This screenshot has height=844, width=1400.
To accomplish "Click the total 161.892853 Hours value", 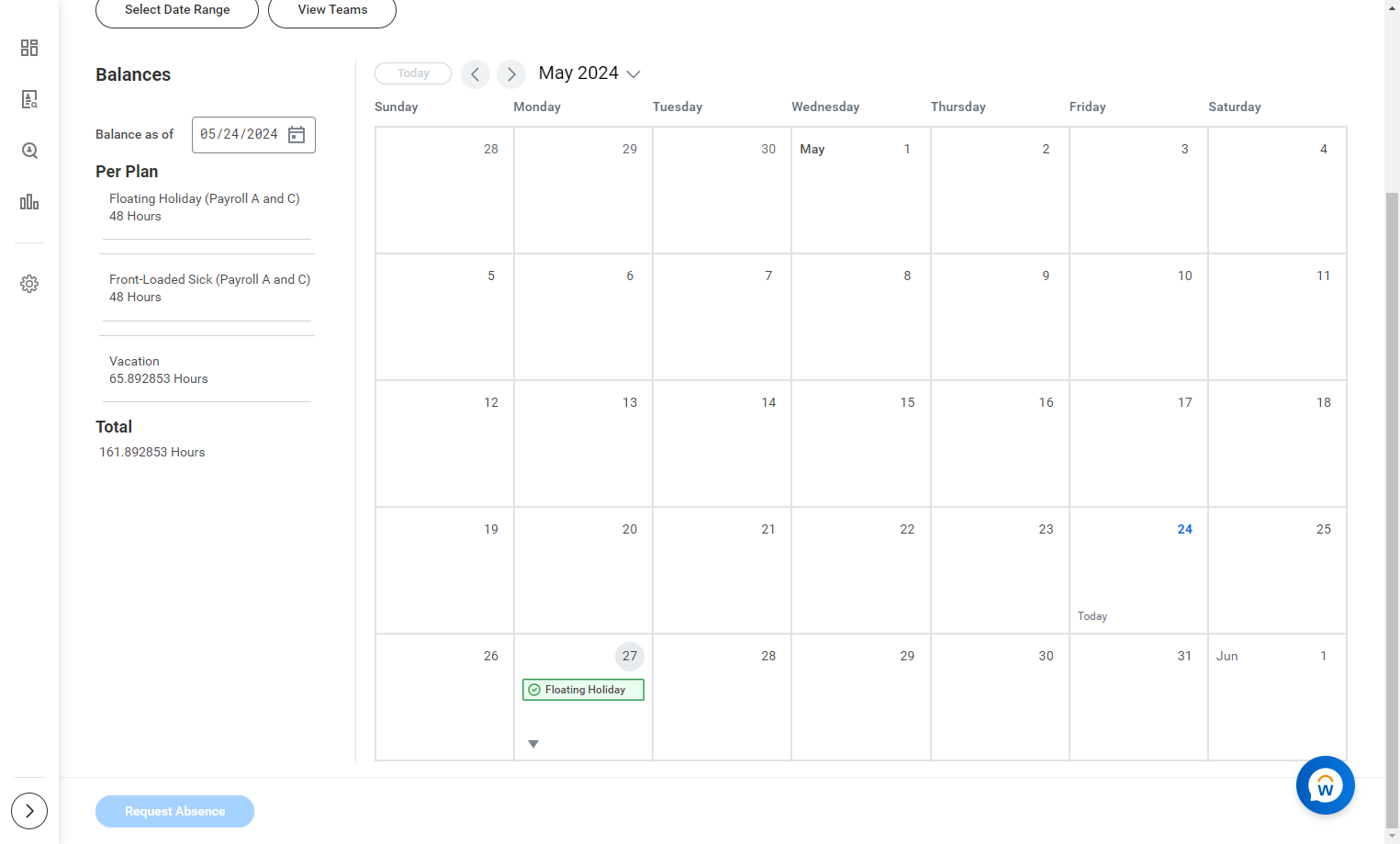I will coord(152,453).
